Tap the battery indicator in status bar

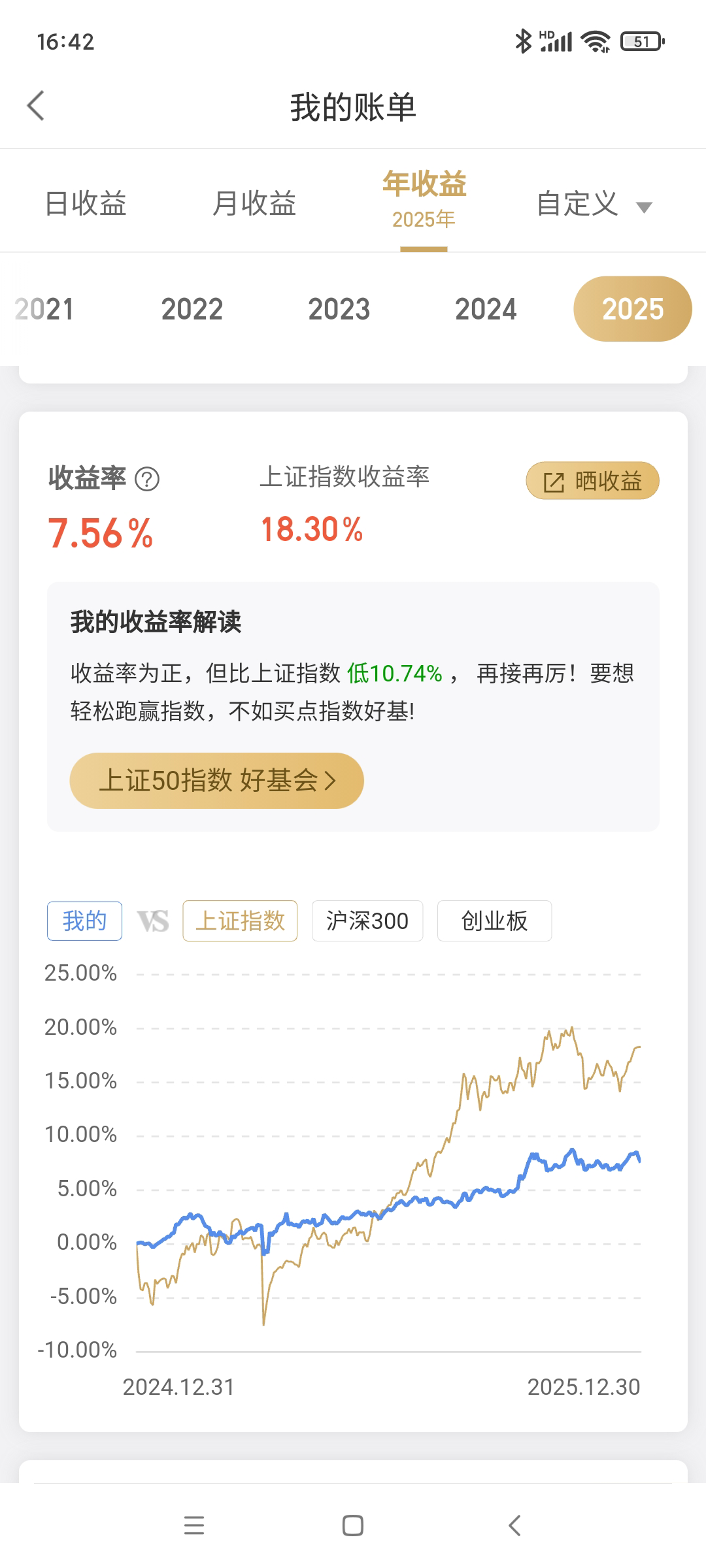click(642, 42)
